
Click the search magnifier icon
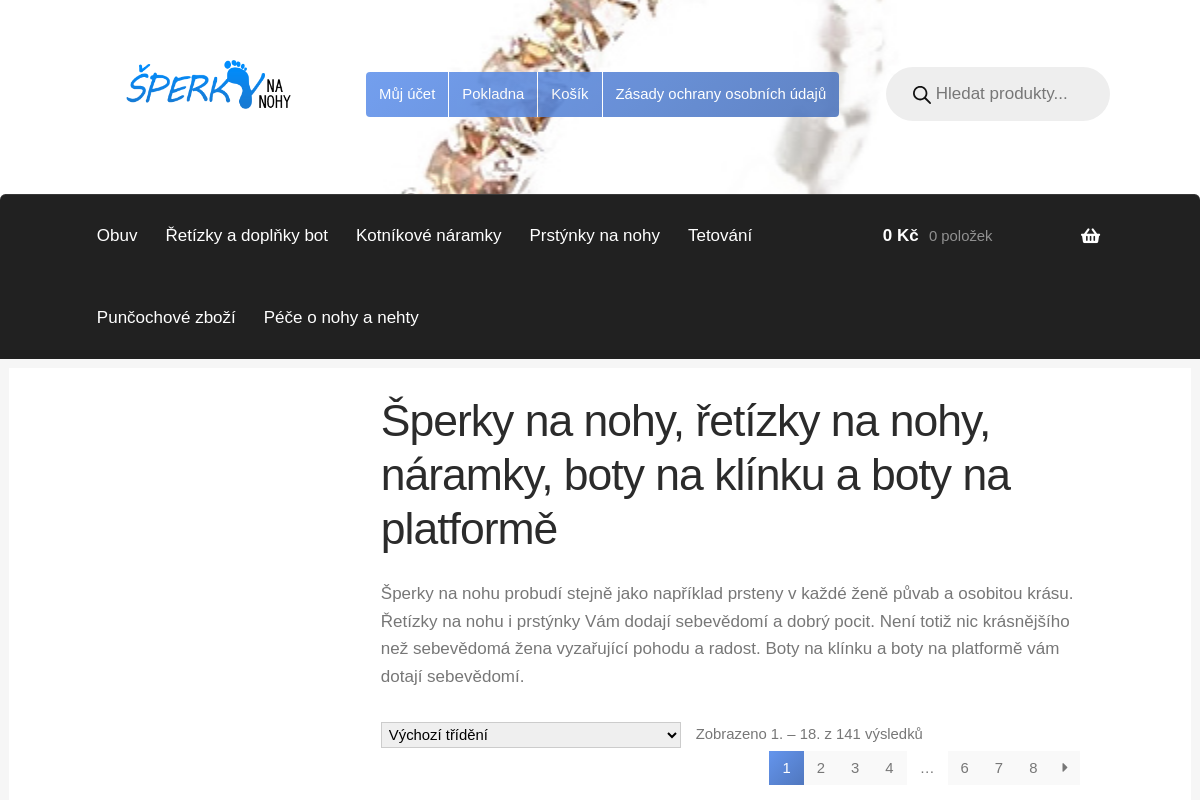click(x=922, y=95)
